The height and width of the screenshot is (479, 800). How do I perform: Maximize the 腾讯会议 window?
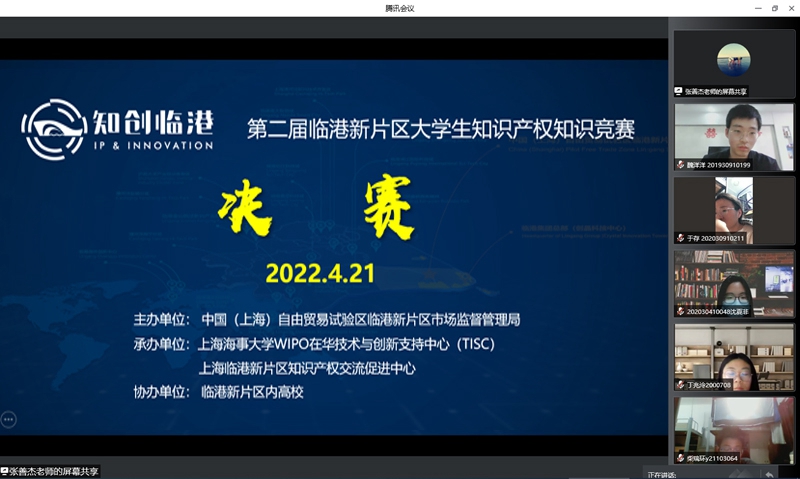tap(774, 8)
